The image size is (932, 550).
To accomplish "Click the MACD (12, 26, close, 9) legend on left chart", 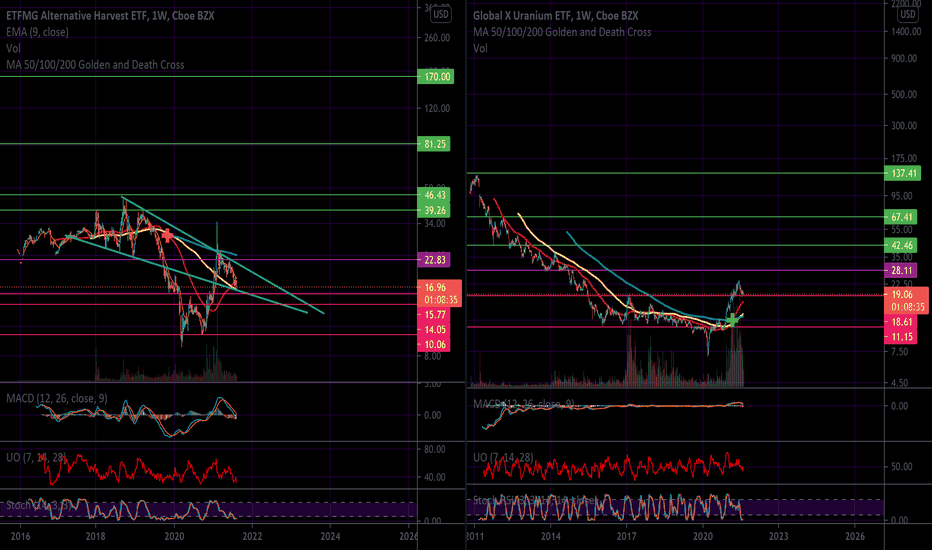I will pyautogui.click(x=57, y=398).
